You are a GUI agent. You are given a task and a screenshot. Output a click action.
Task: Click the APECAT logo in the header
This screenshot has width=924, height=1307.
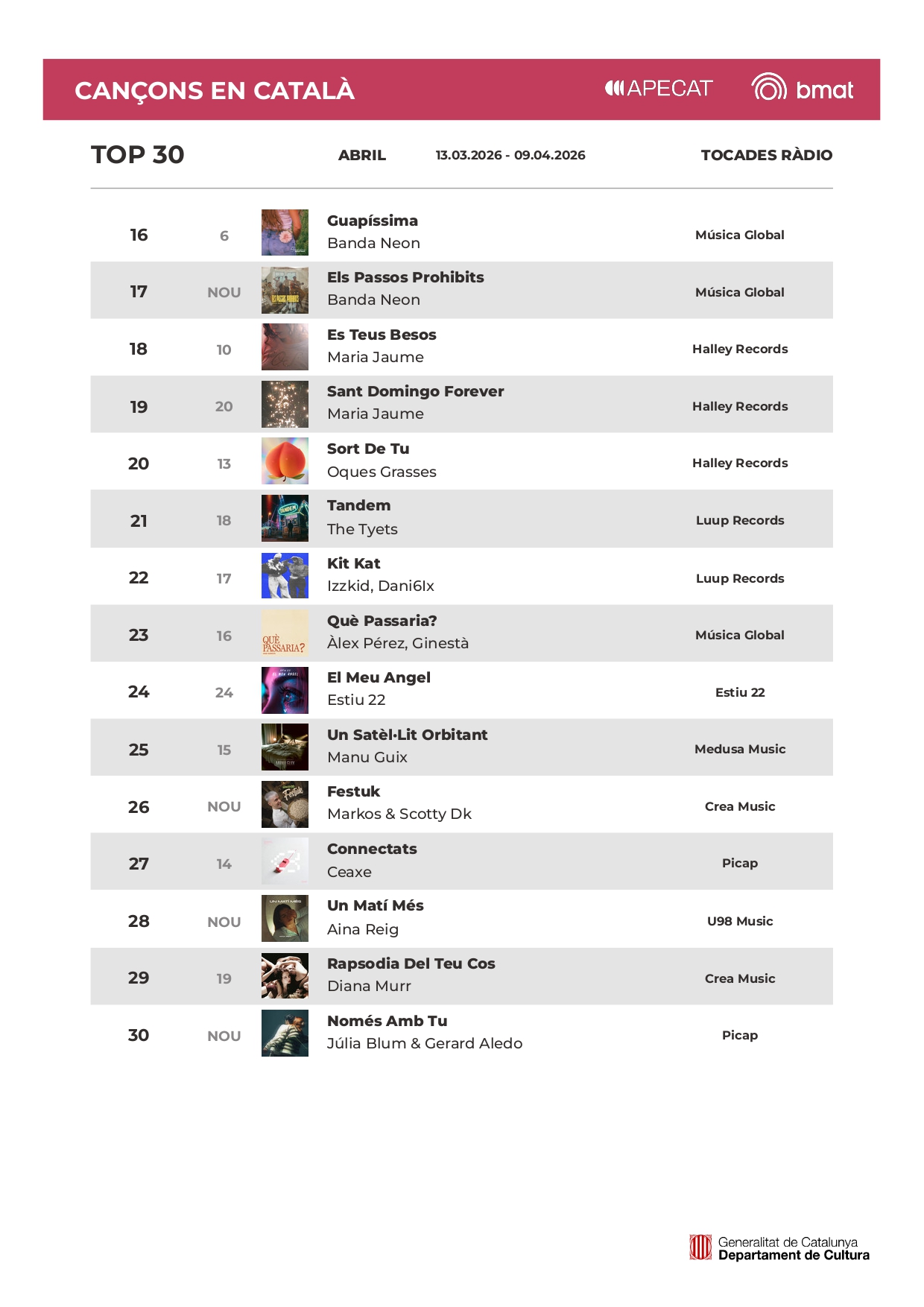click(659, 89)
